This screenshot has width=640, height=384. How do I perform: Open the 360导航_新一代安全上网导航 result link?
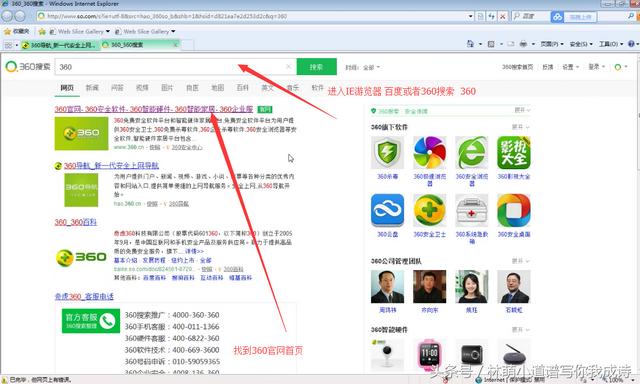click(111, 166)
